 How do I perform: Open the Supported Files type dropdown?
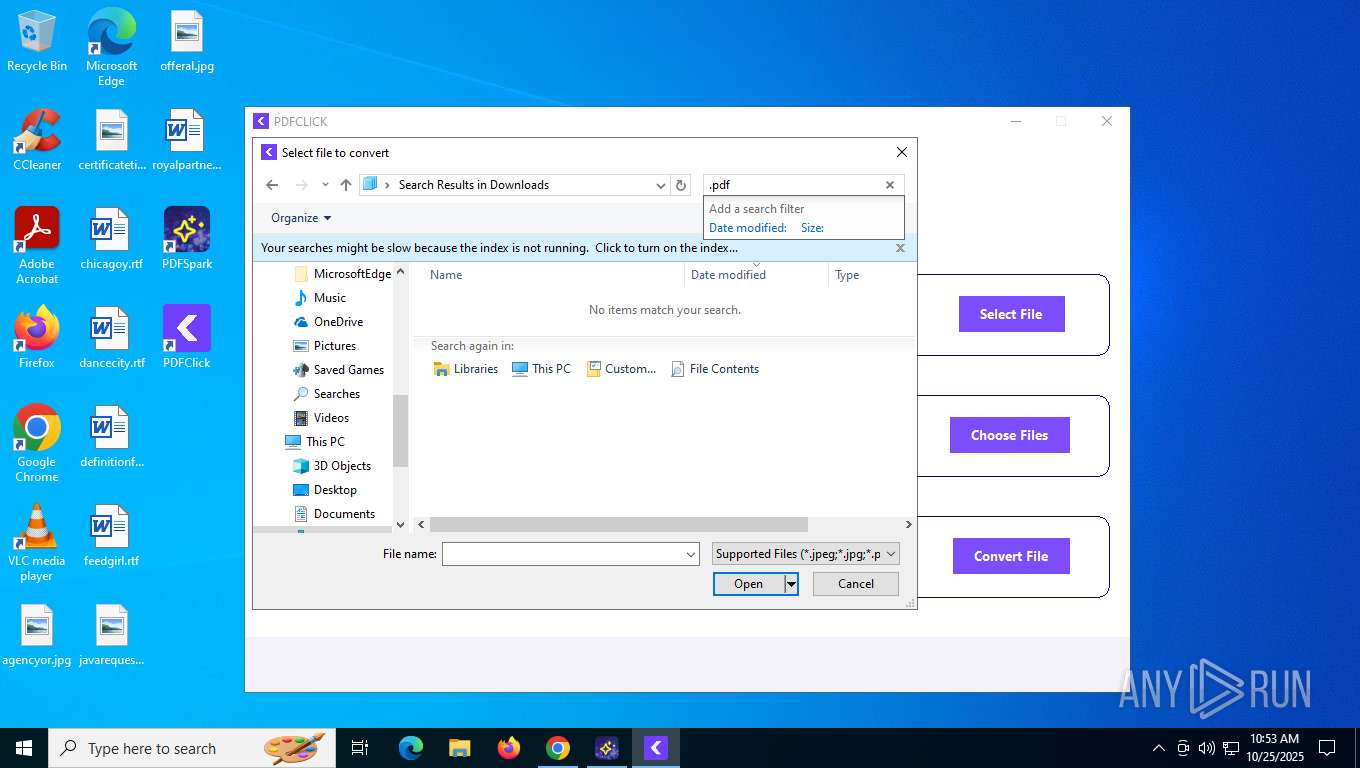click(x=806, y=554)
